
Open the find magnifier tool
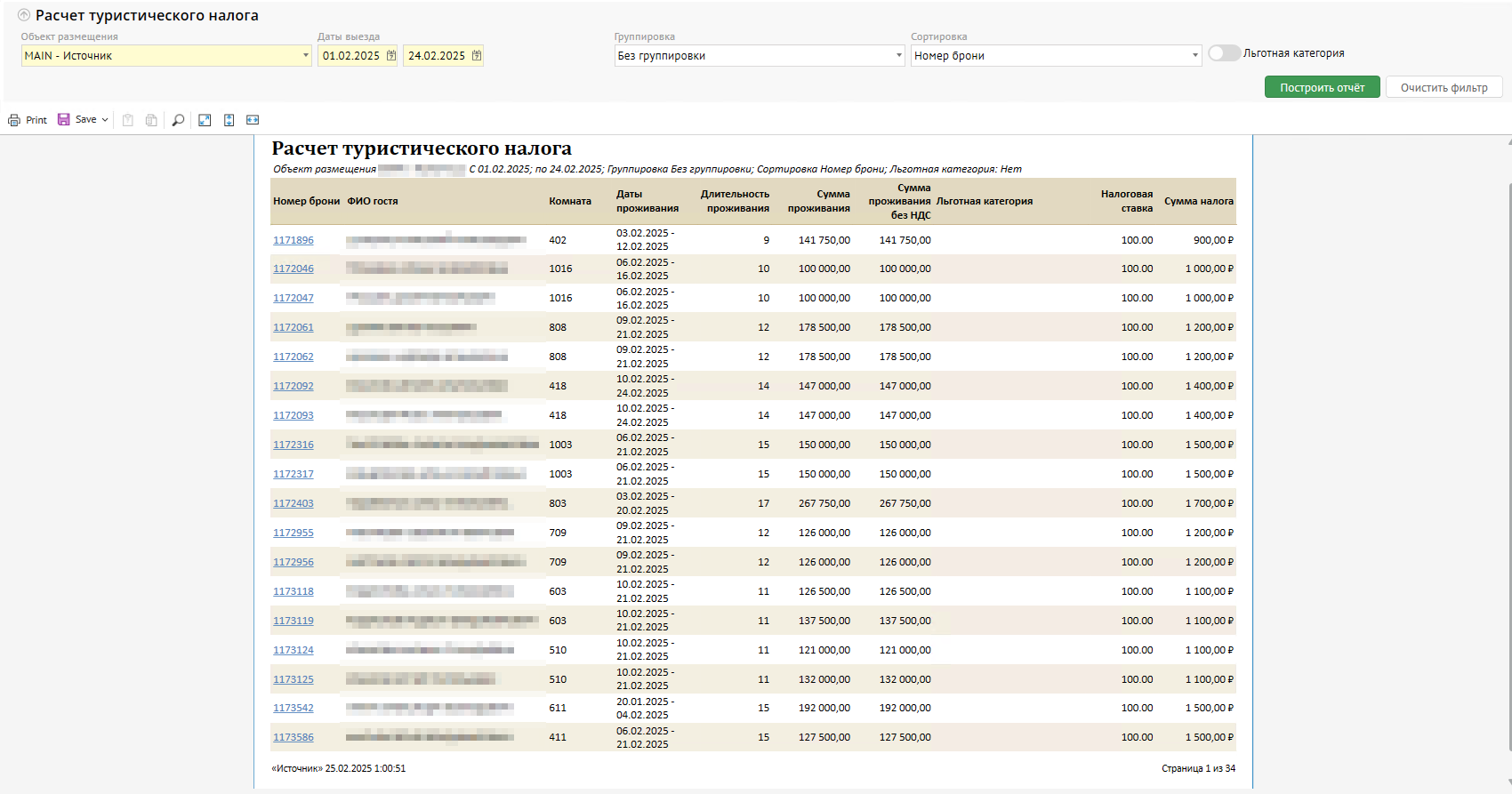point(178,120)
